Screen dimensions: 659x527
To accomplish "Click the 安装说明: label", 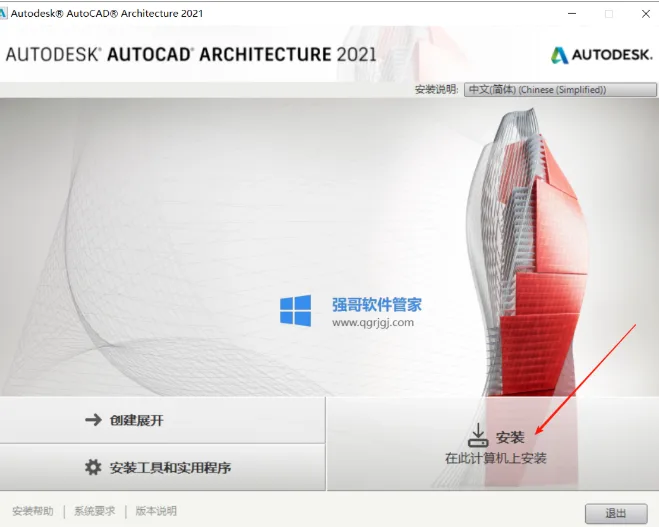I will coord(436,90).
